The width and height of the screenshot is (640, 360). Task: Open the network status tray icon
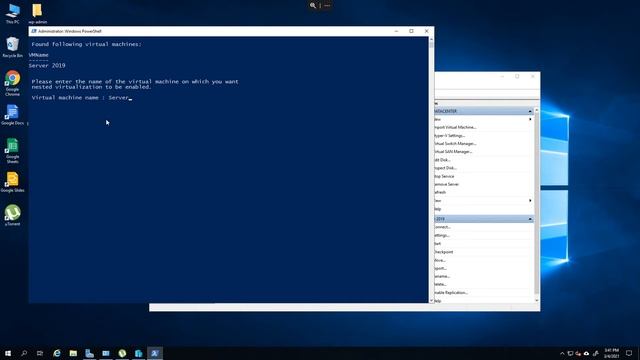tap(570, 353)
